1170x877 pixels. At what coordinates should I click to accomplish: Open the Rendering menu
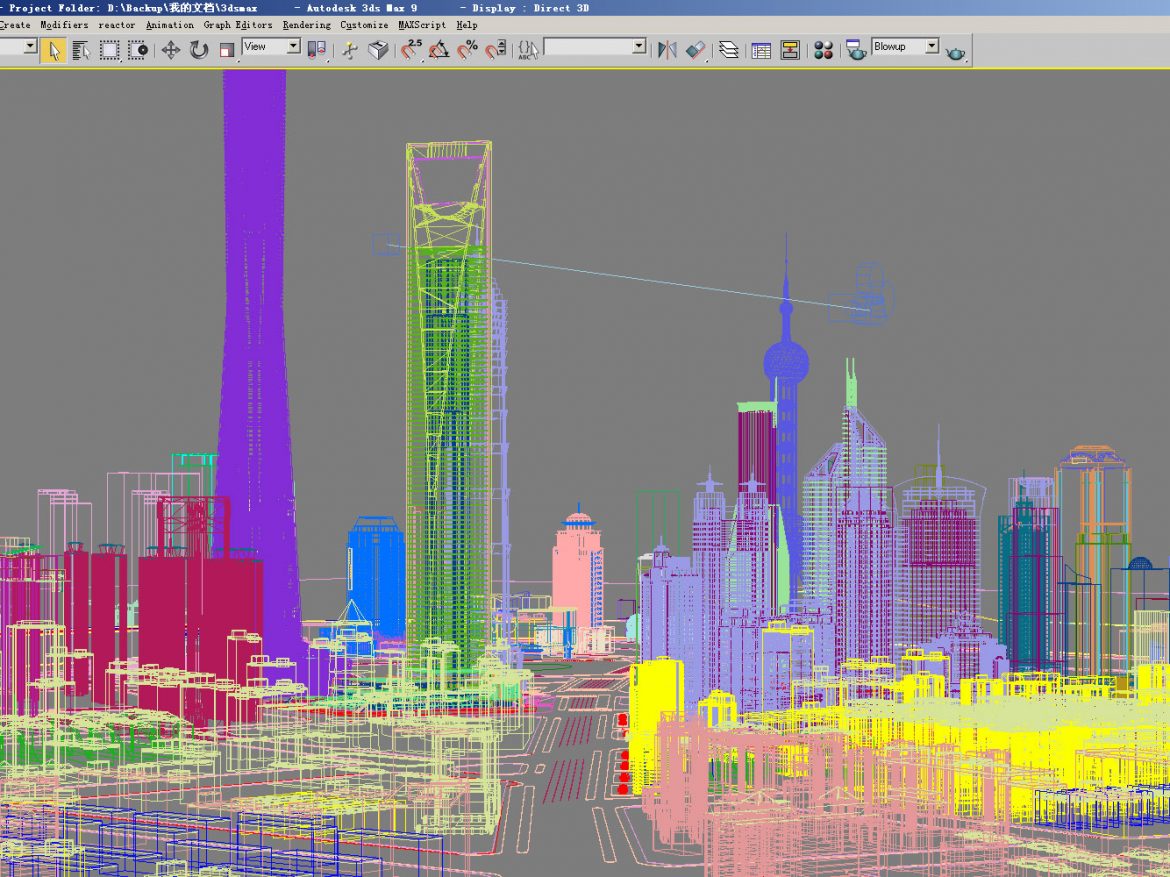click(307, 25)
